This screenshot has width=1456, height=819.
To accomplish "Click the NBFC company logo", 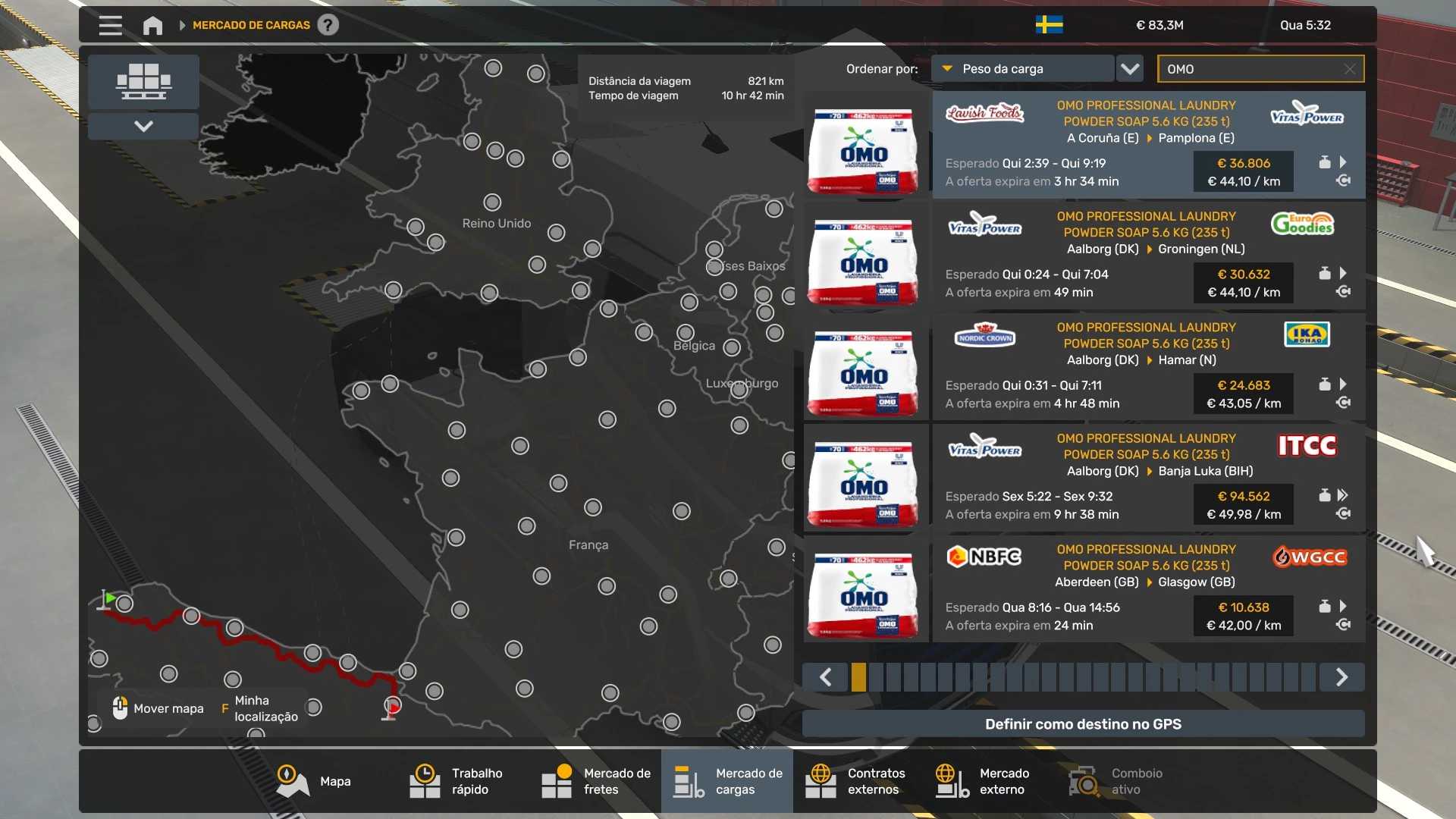I will coord(984,557).
